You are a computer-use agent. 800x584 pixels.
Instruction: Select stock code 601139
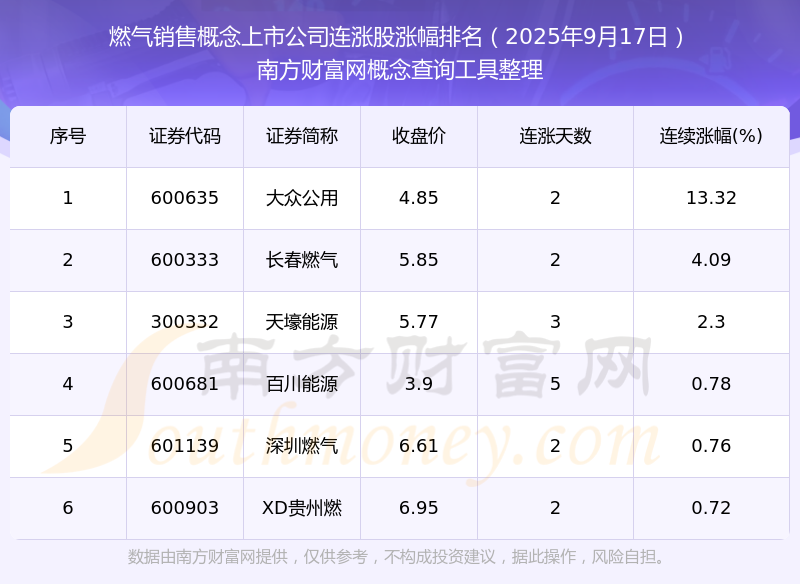pos(185,446)
